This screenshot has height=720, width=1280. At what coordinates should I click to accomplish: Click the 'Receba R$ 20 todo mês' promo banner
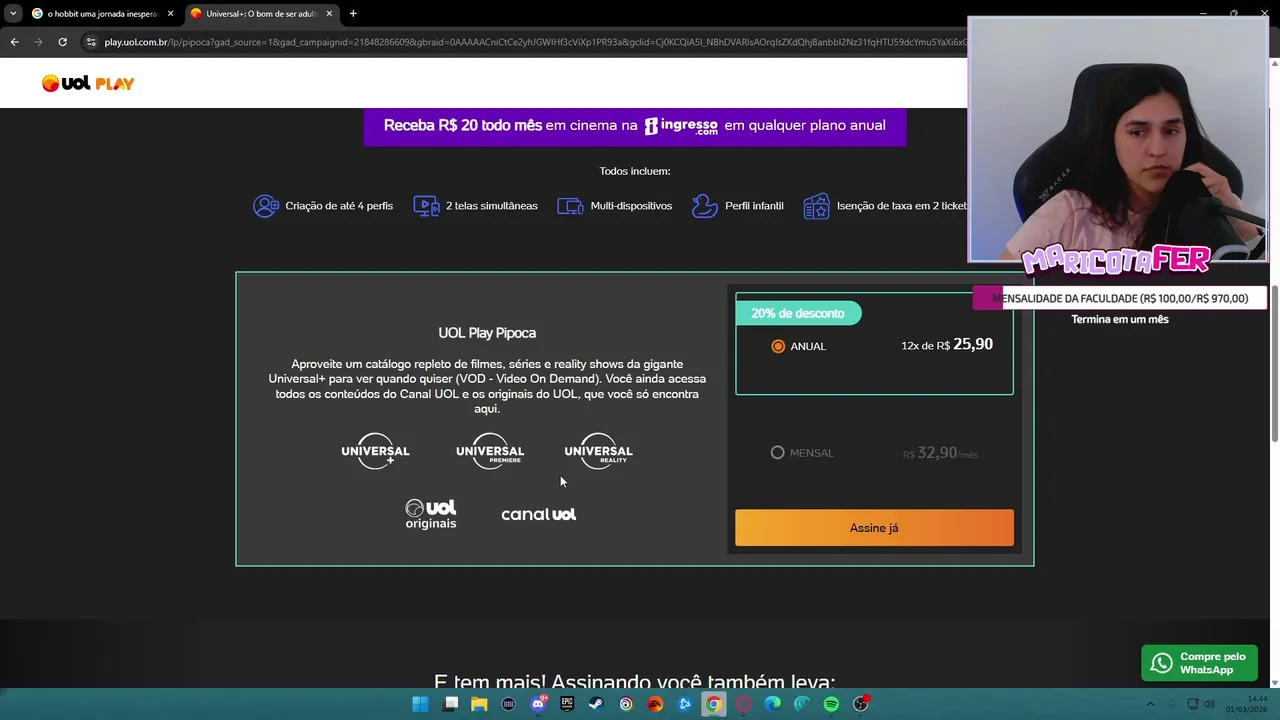pyautogui.click(x=635, y=126)
